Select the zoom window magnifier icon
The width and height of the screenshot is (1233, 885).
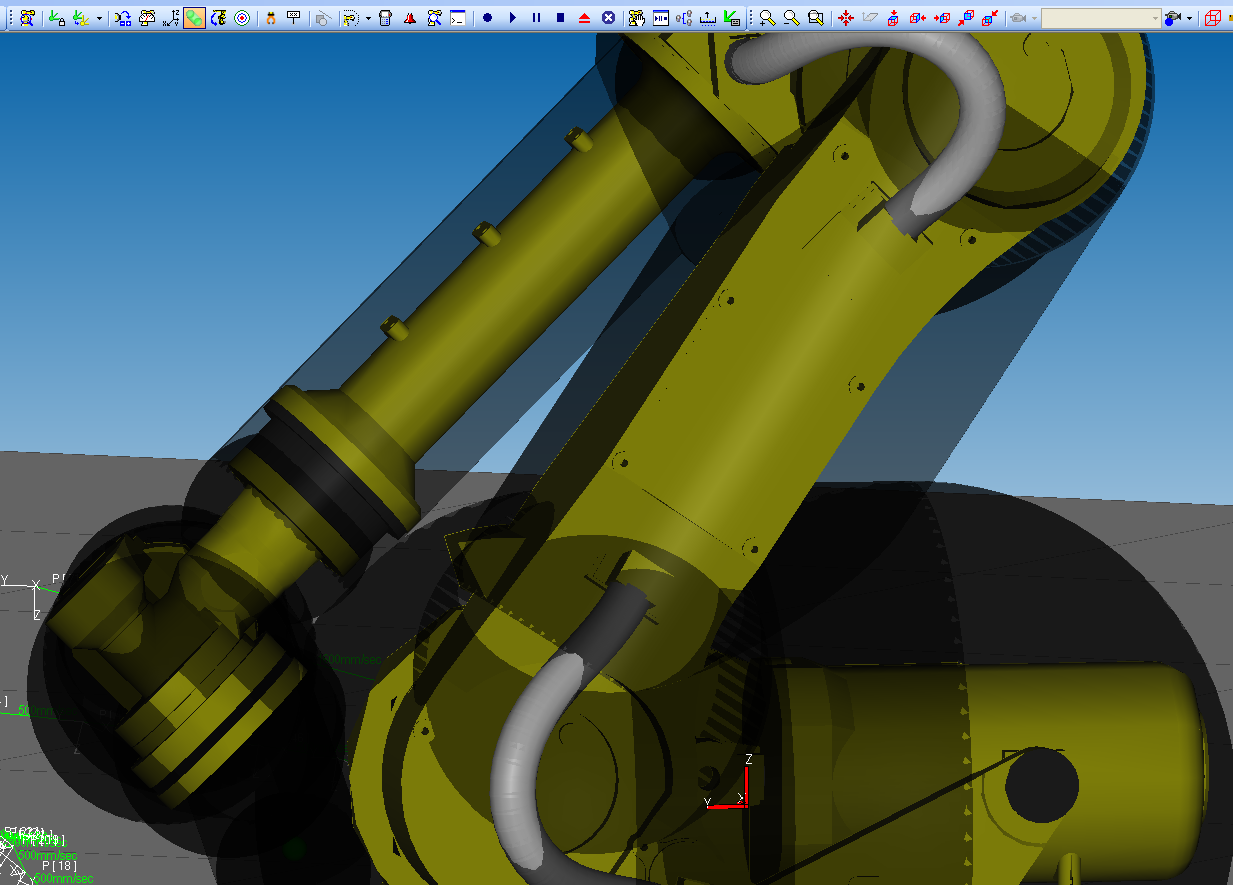pyautogui.click(x=816, y=18)
